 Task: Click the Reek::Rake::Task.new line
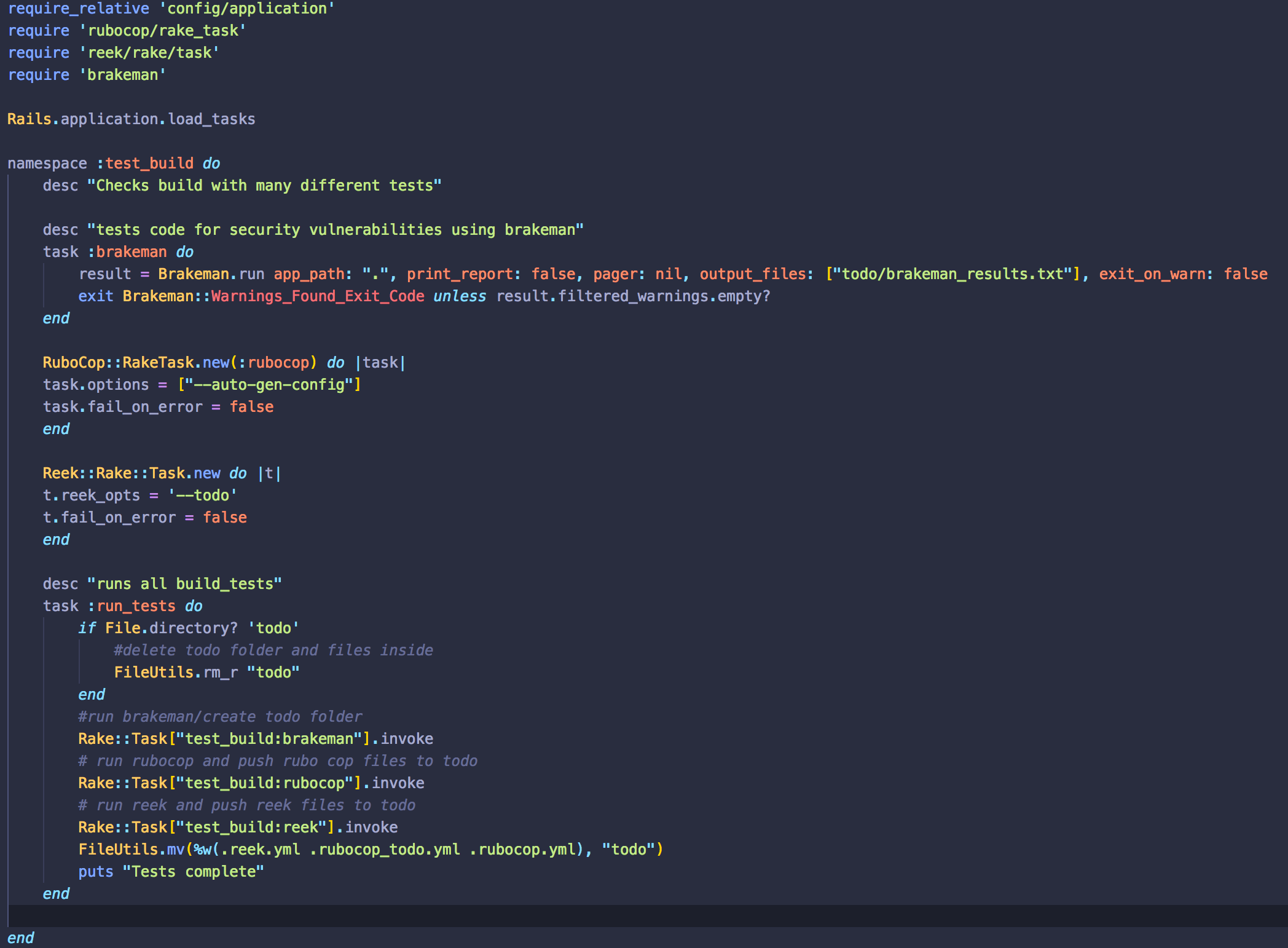click(162, 473)
